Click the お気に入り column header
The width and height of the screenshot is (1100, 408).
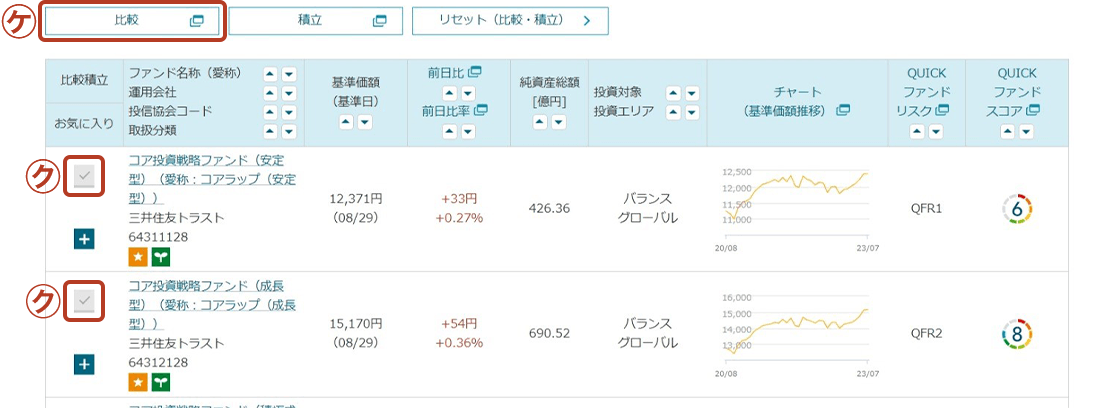coord(84,125)
